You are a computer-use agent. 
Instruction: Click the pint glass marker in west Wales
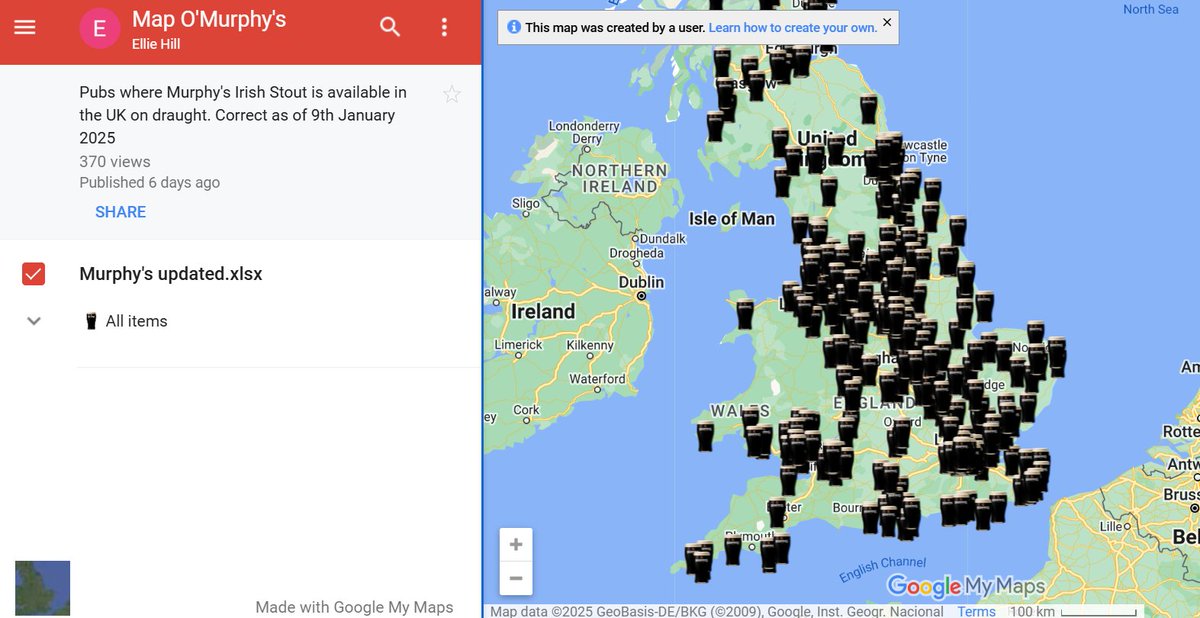coord(744,314)
